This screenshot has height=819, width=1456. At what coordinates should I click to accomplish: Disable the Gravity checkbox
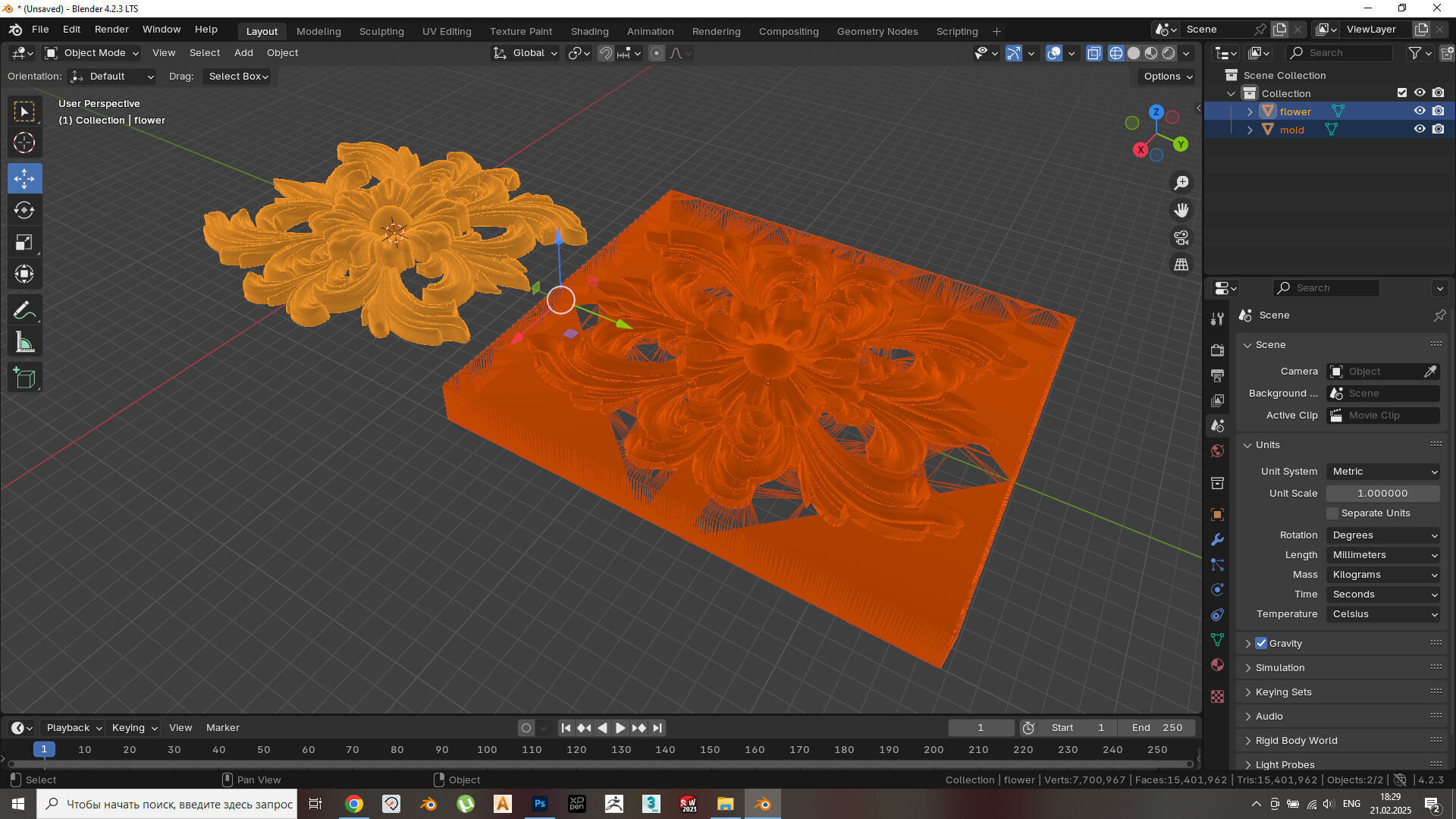coord(1261,643)
